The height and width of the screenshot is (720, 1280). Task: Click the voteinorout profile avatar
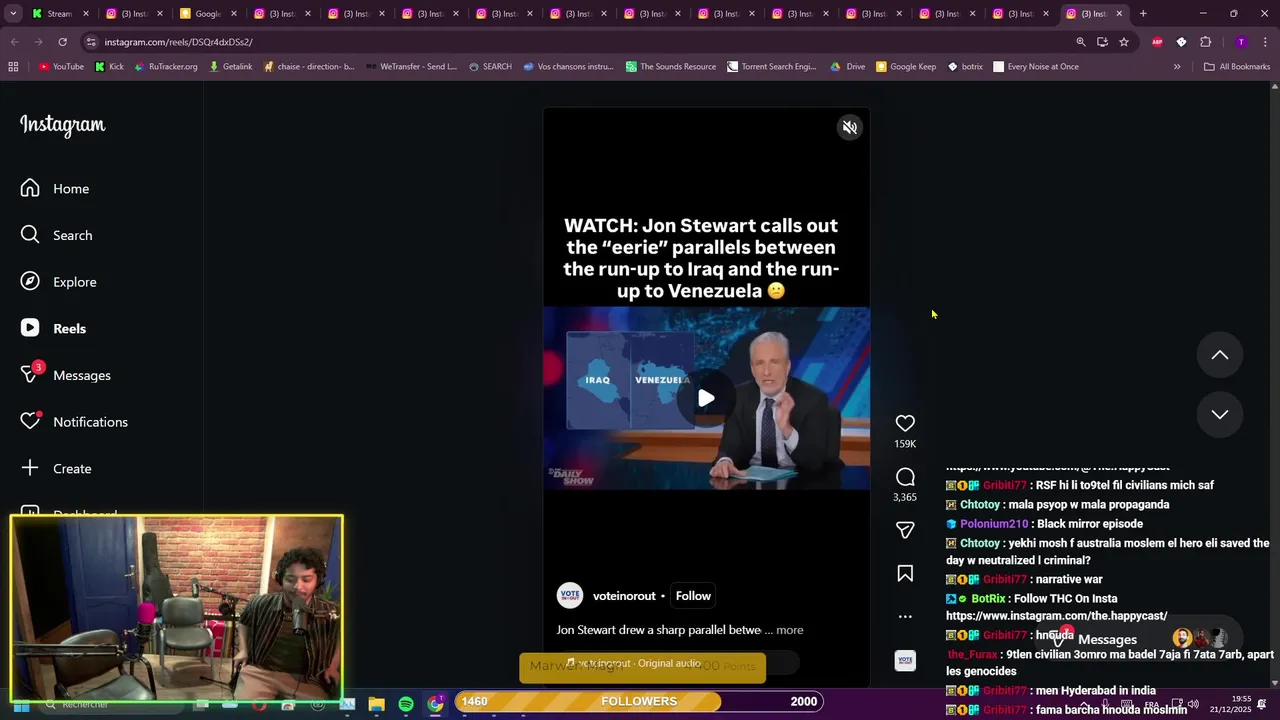click(x=570, y=595)
